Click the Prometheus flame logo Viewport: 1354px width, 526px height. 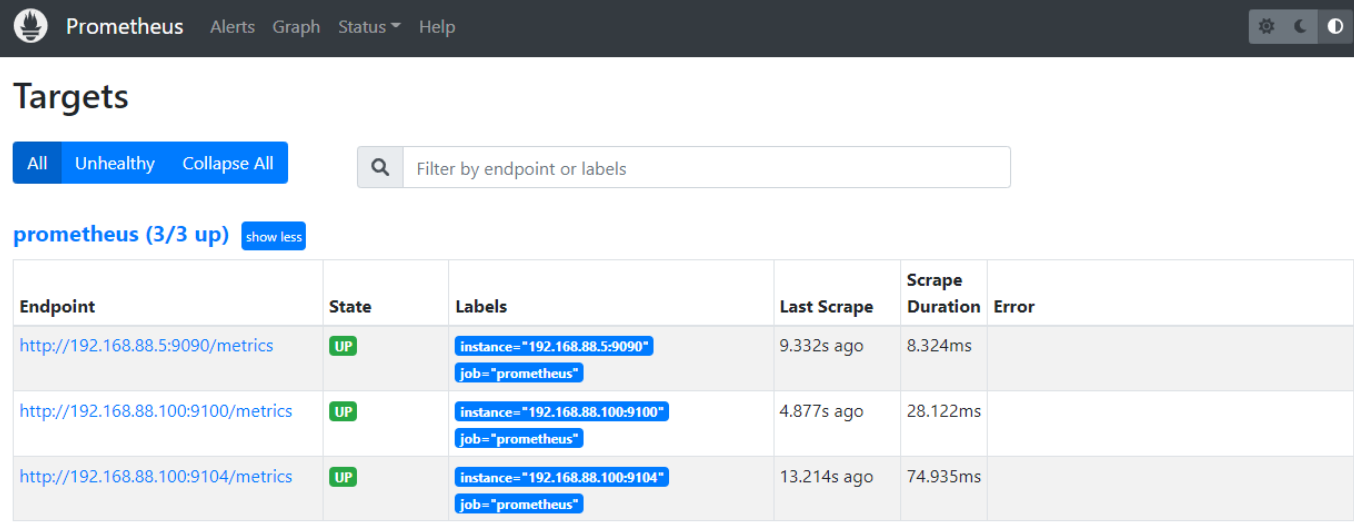coord(31,26)
